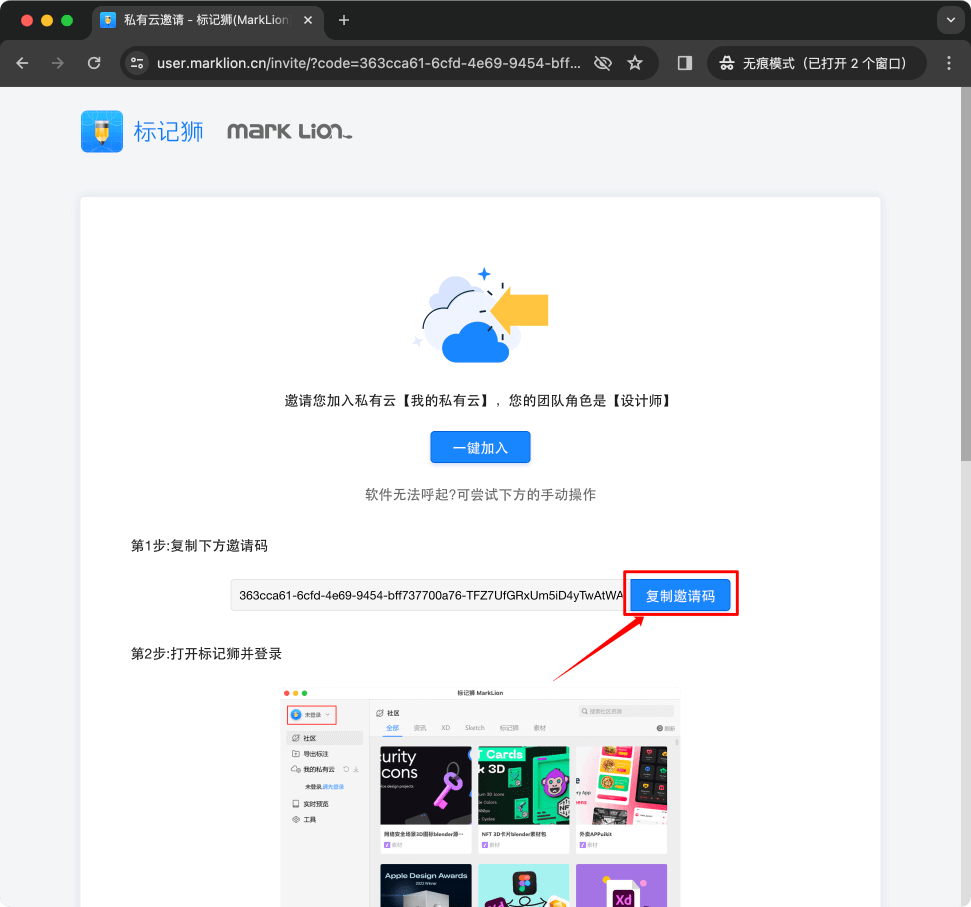Click the bookmark star in address bar

tap(635, 62)
